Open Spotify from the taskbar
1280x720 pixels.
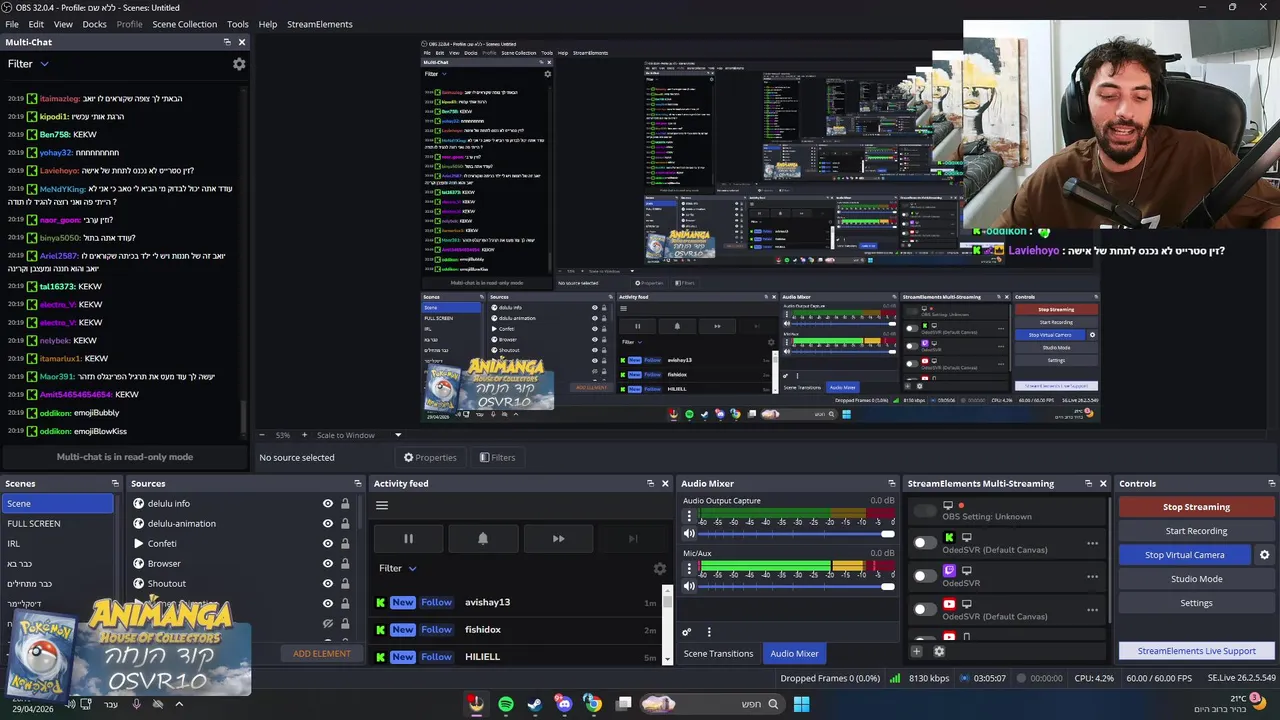506,704
